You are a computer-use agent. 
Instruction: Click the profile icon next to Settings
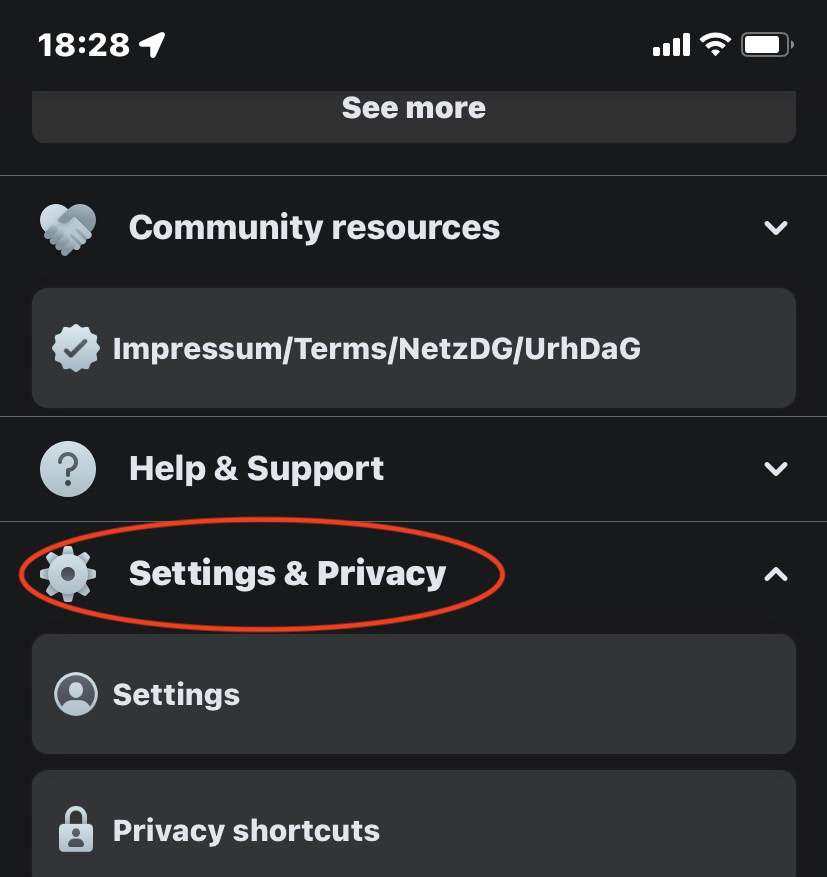pos(75,694)
